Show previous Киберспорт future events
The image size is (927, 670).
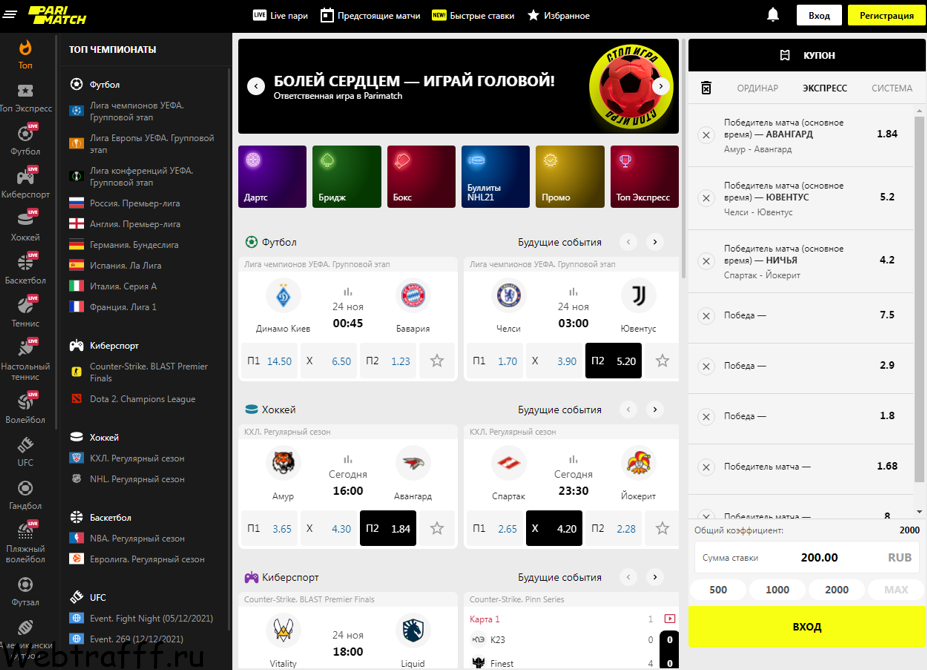pos(628,577)
